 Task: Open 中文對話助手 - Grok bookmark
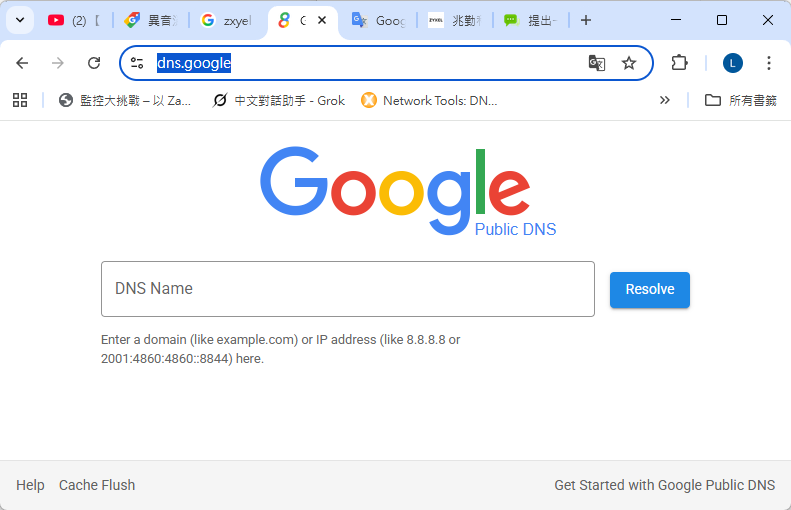pos(278,100)
